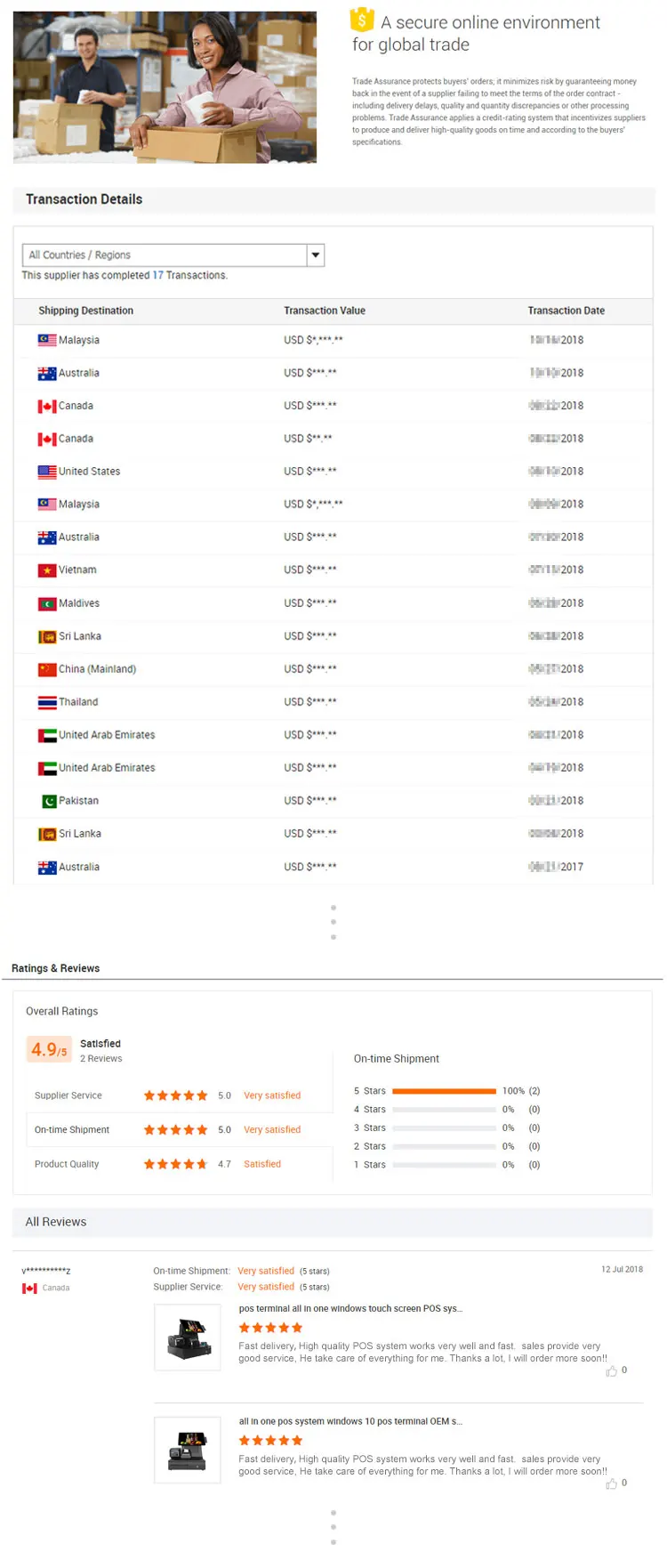
Task: Click the 4 Stars empty progress bar
Action: pyautogui.click(x=444, y=1110)
